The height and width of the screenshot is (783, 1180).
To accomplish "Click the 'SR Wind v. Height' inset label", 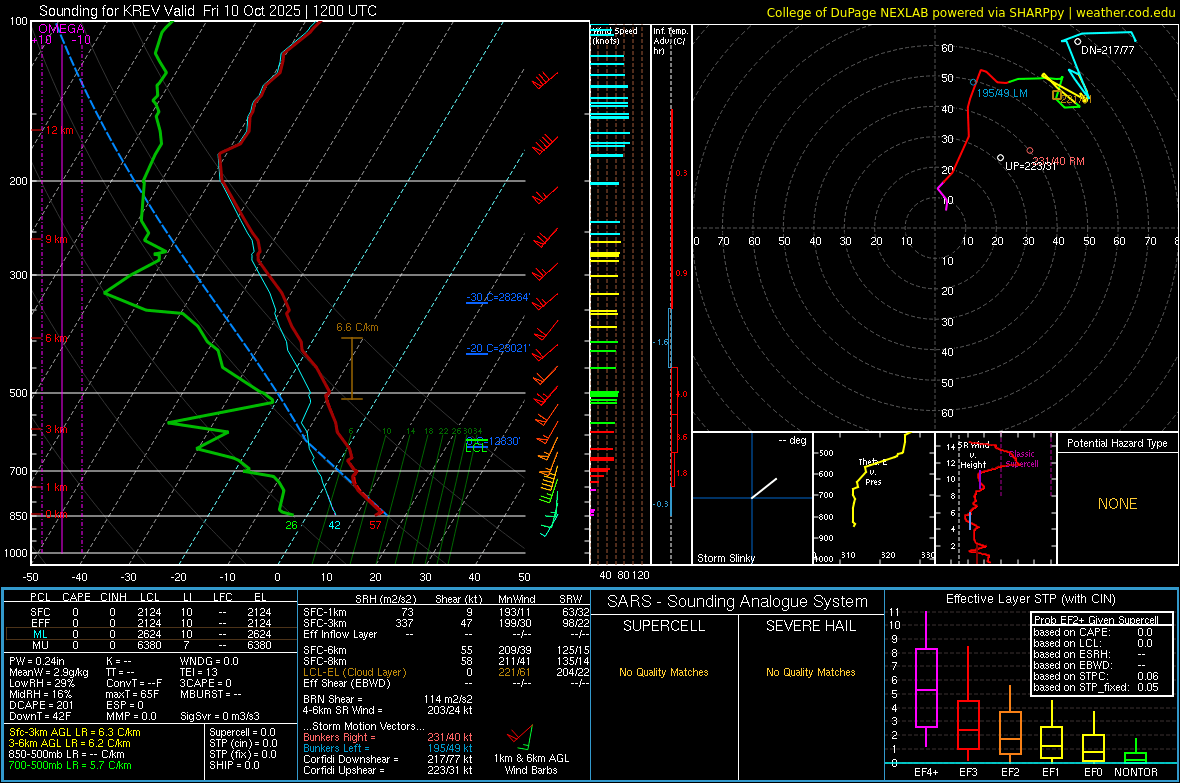I will click(974, 455).
